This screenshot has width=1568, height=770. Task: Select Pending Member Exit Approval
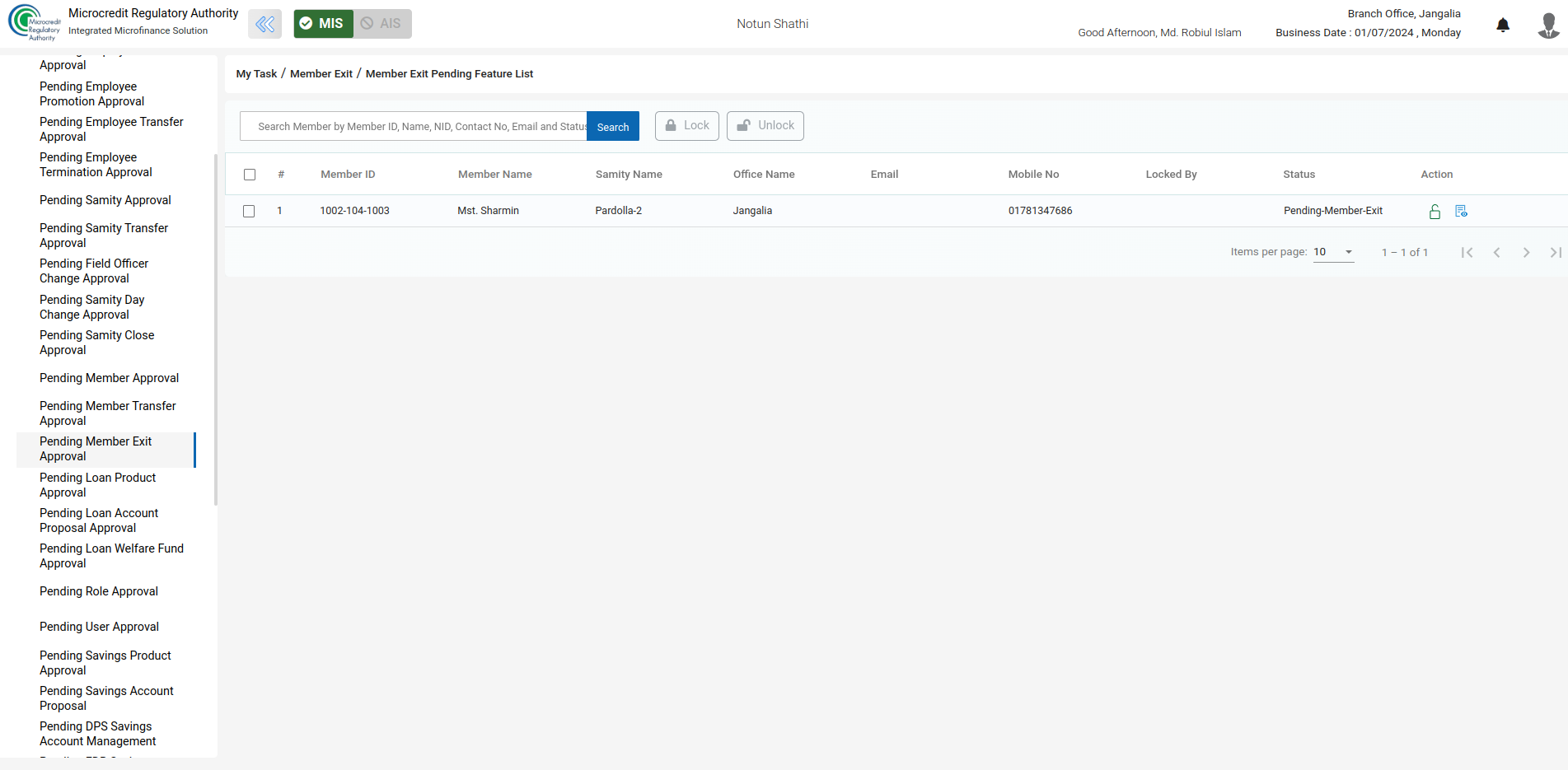105,449
